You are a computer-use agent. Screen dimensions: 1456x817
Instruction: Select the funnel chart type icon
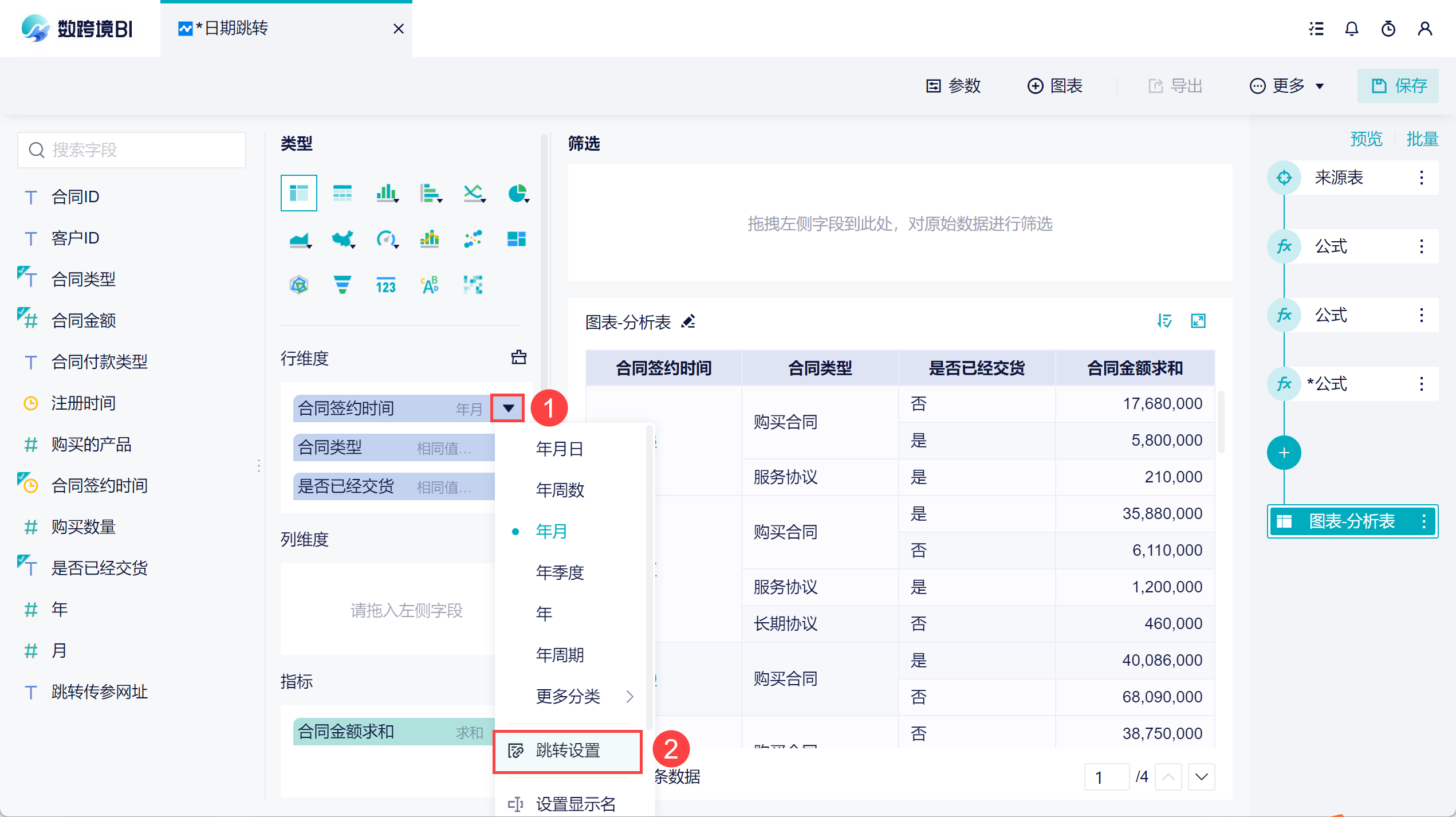pyautogui.click(x=342, y=285)
